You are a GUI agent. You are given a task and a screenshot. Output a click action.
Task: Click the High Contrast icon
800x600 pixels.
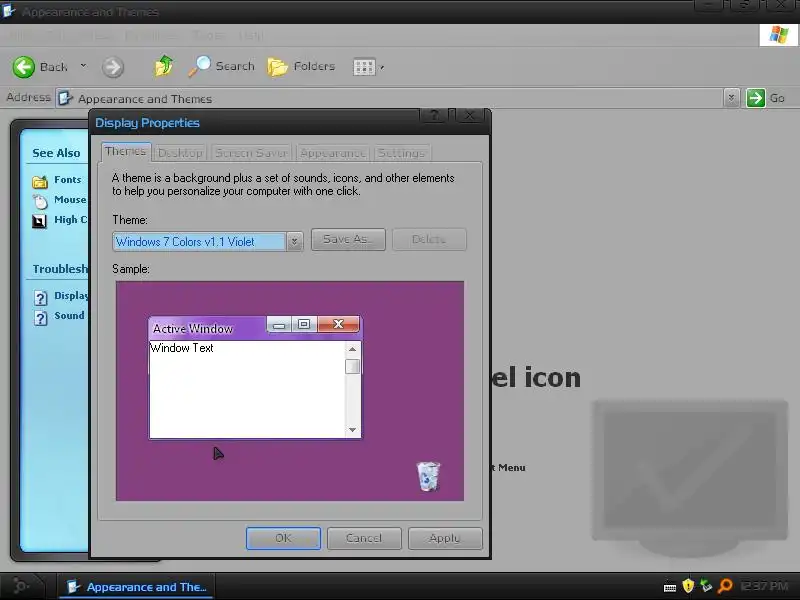click(x=39, y=221)
